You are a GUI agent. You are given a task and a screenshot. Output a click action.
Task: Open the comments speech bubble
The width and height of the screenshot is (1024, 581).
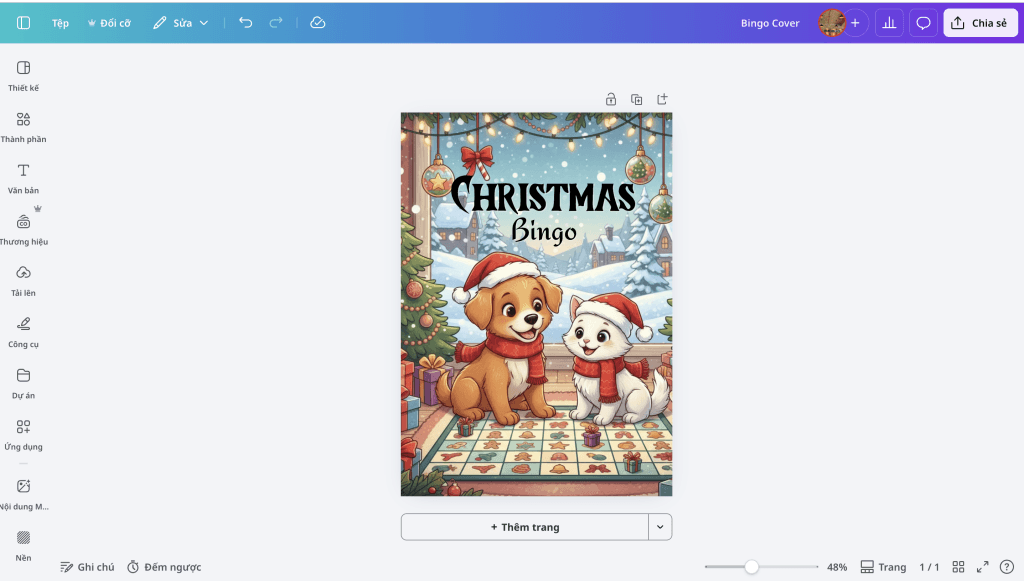pyautogui.click(x=924, y=23)
